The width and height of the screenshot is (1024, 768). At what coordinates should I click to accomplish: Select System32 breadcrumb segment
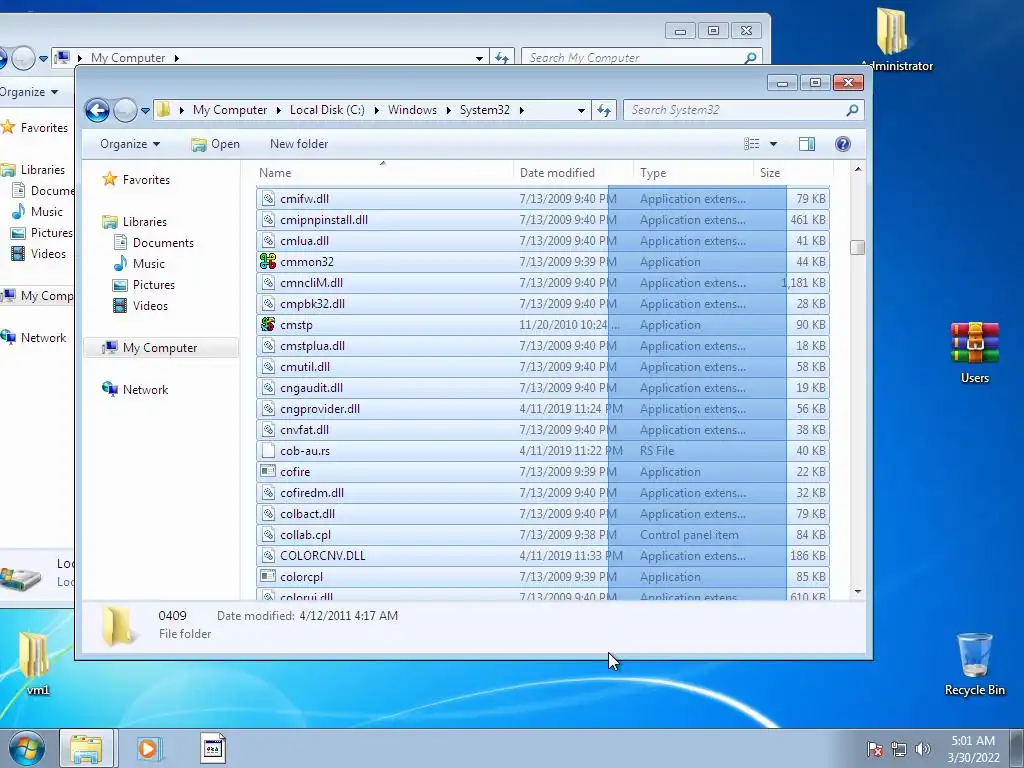tap(485, 110)
